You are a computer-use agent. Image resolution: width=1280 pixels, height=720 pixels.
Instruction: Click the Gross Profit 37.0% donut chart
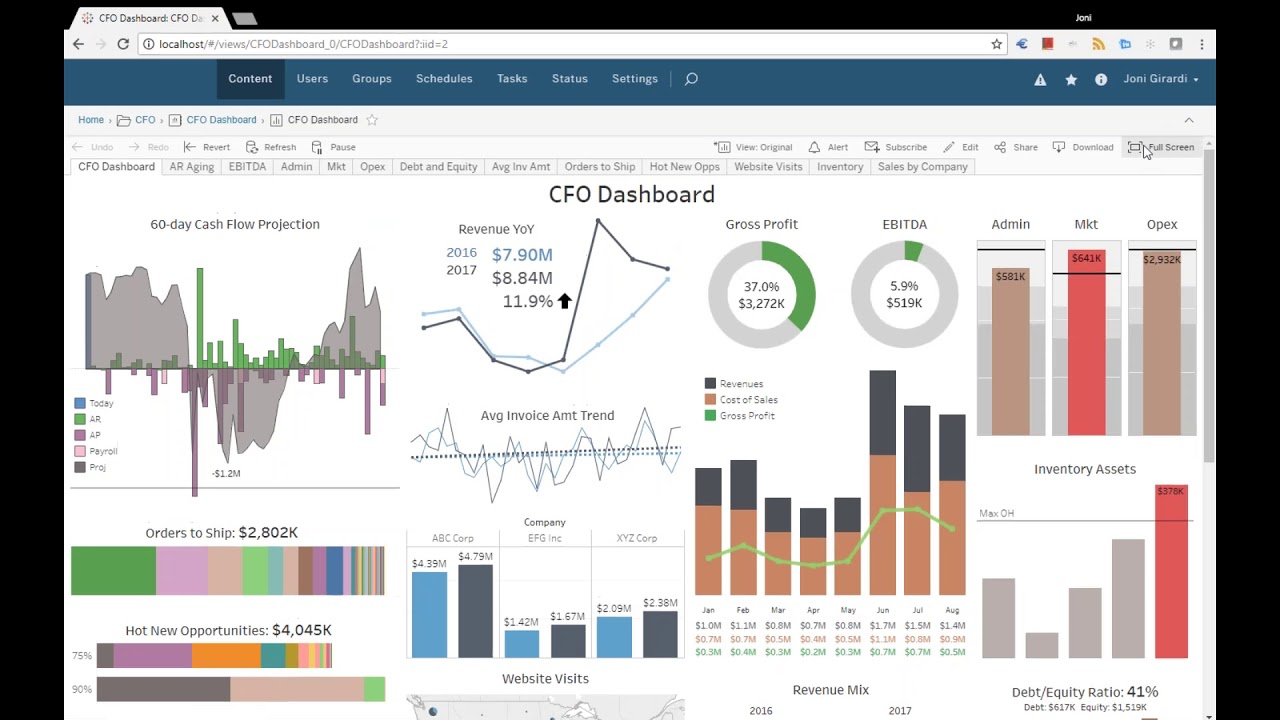pos(762,294)
